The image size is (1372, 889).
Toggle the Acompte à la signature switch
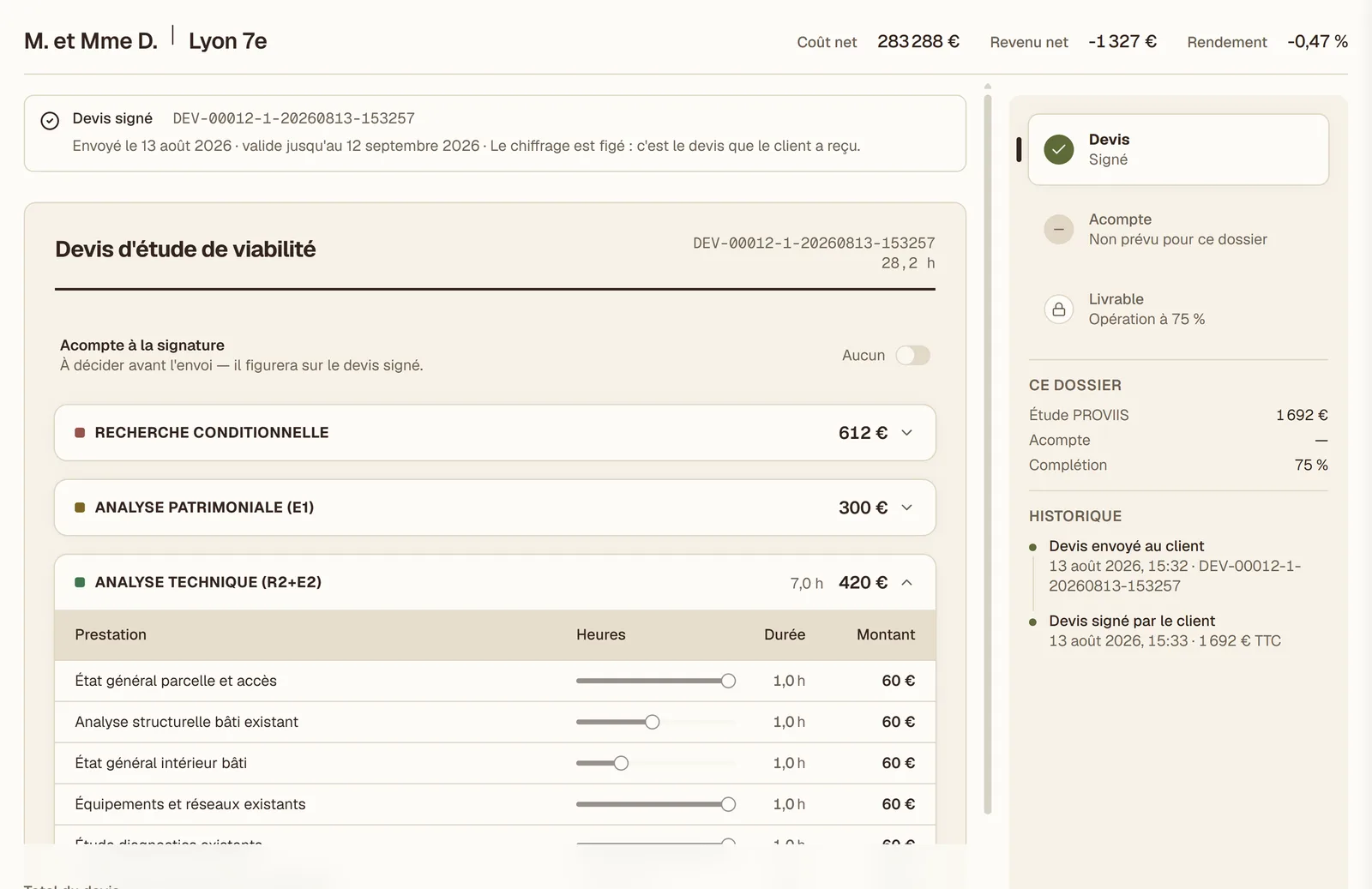click(912, 355)
